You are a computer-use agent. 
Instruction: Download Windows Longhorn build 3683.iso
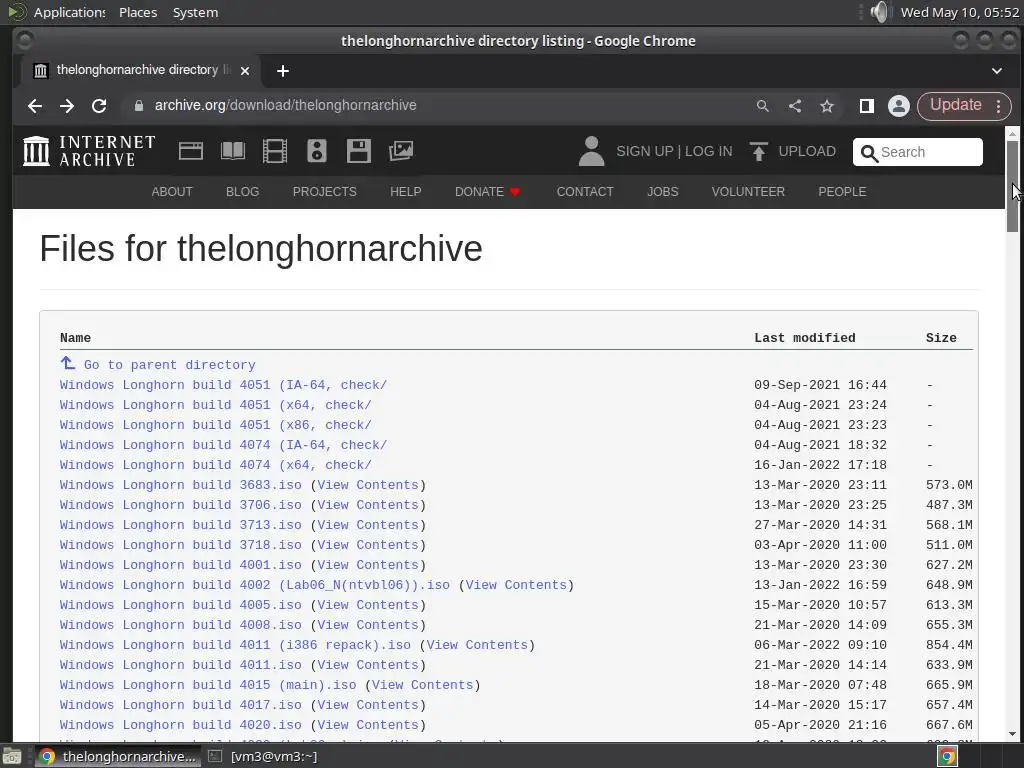181,485
